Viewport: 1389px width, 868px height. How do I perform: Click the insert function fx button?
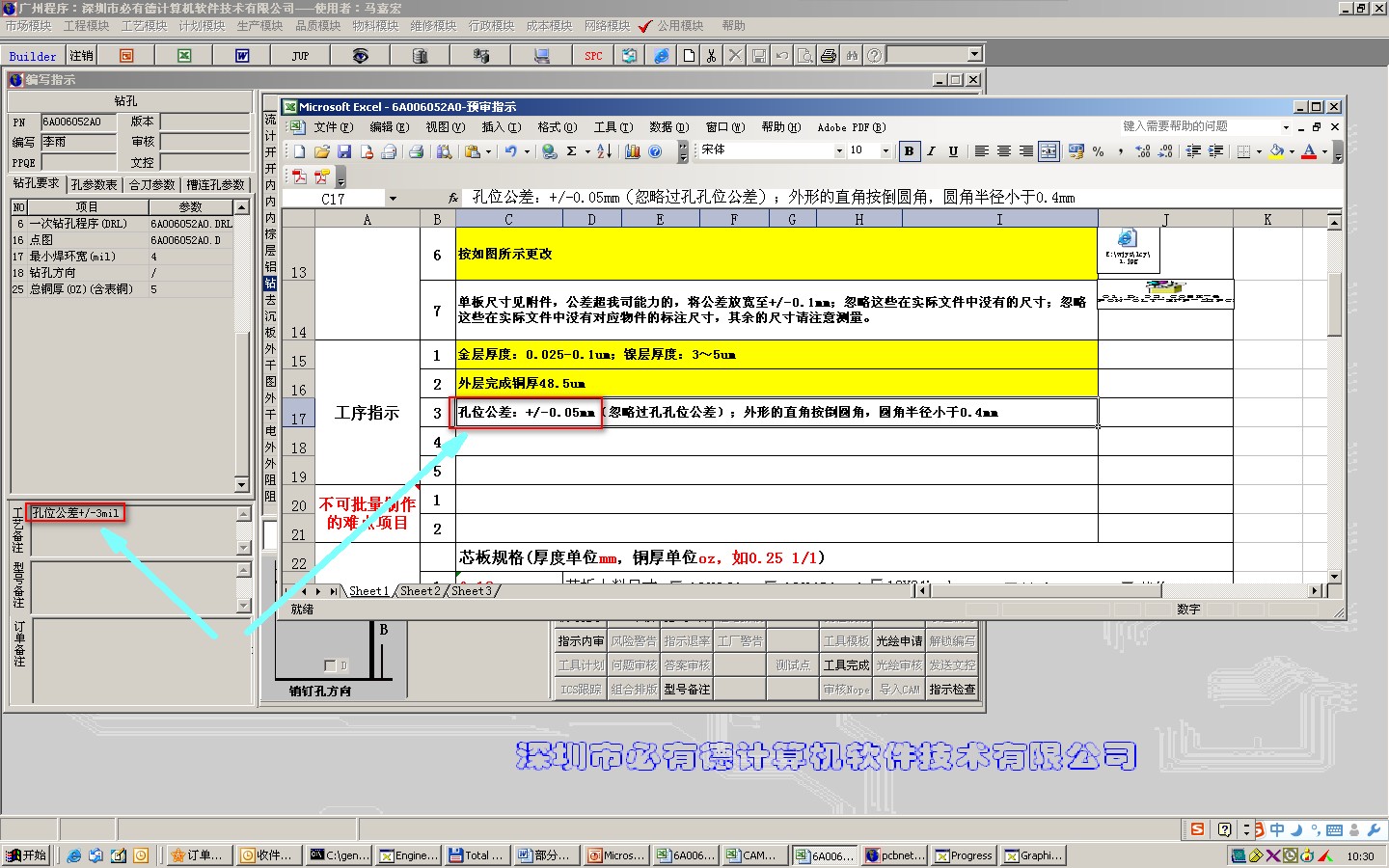click(x=453, y=198)
